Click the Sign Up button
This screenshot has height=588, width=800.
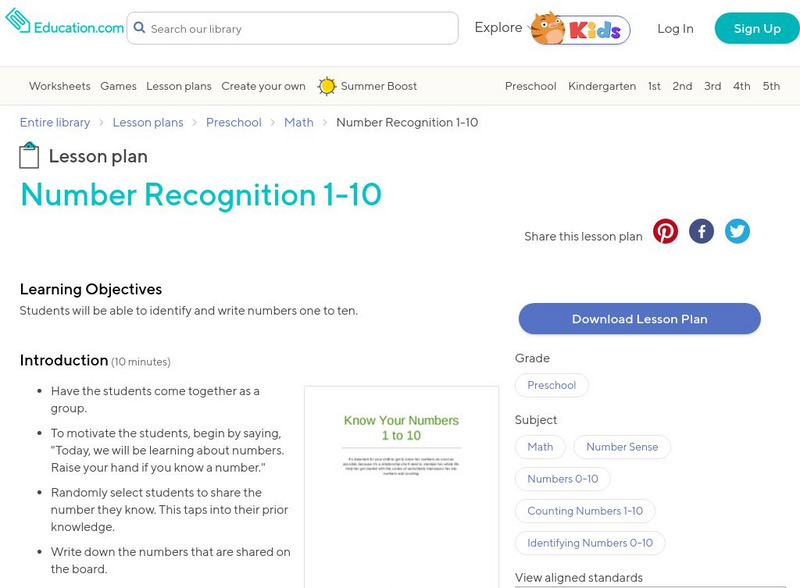(x=757, y=28)
